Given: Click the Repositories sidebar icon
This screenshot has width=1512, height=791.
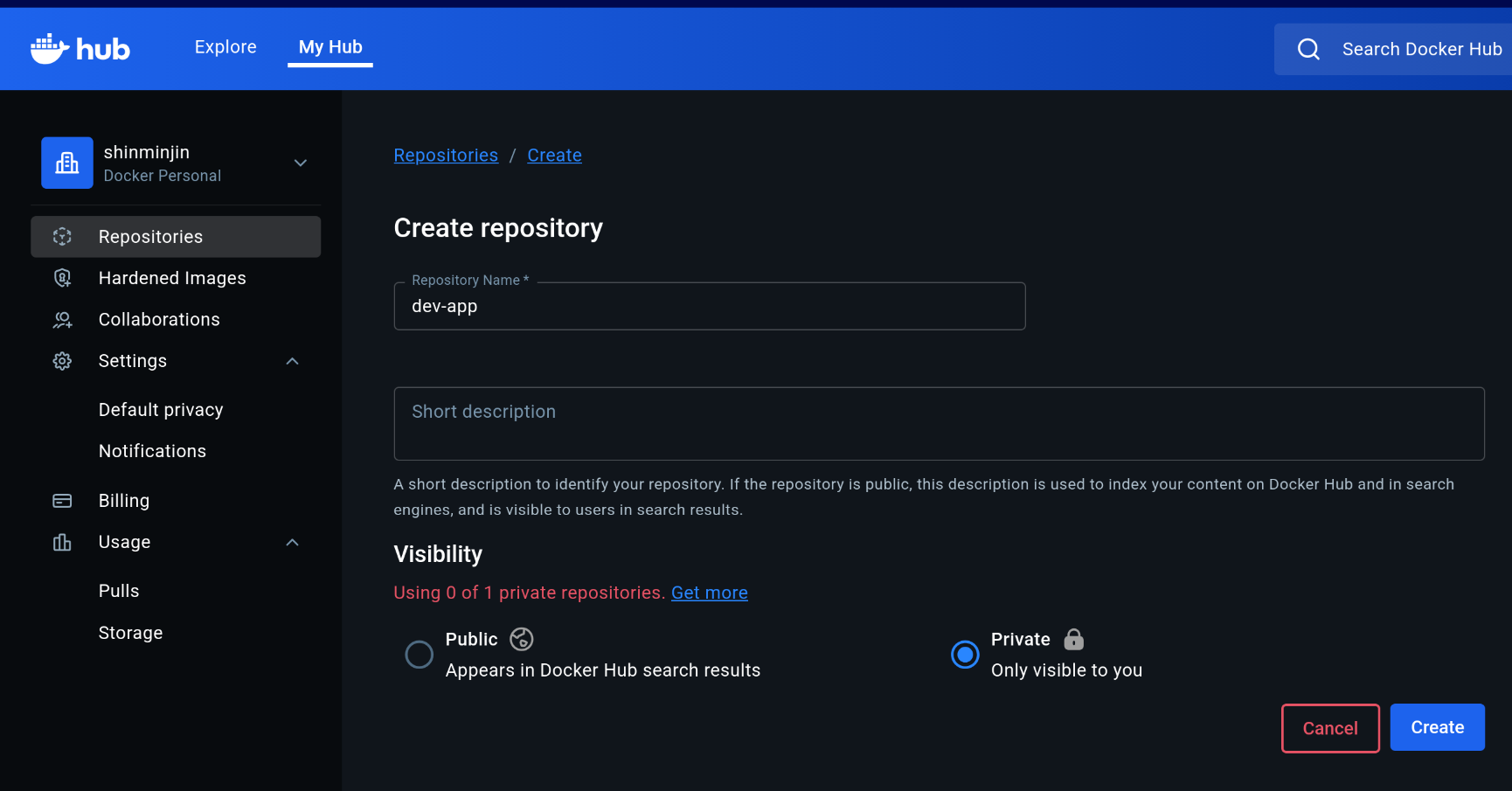Looking at the screenshot, I should point(62,237).
